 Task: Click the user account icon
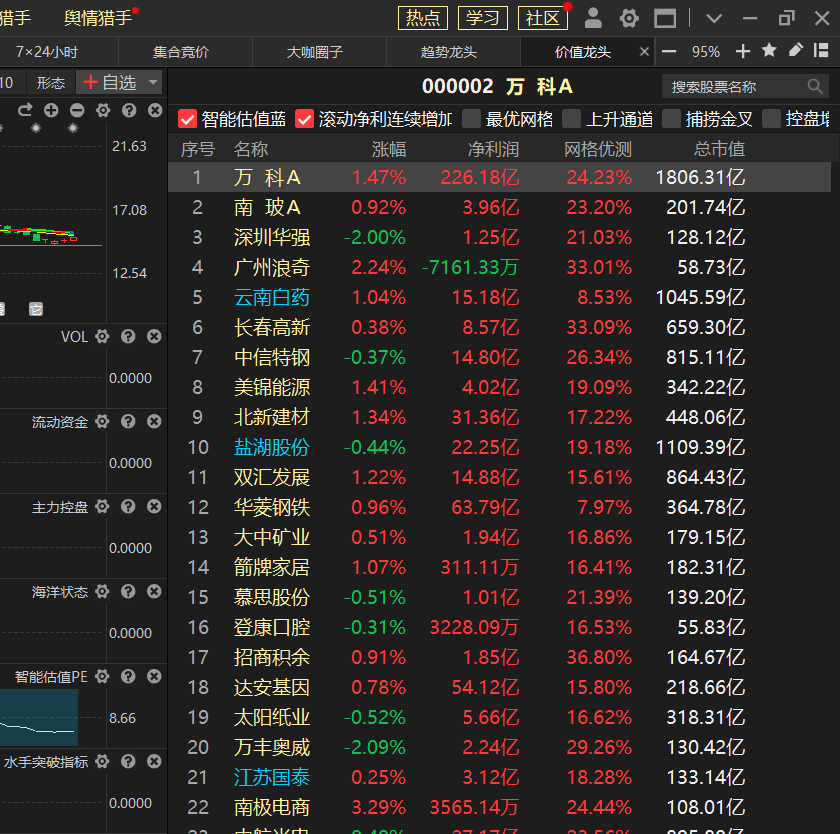[593, 18]
